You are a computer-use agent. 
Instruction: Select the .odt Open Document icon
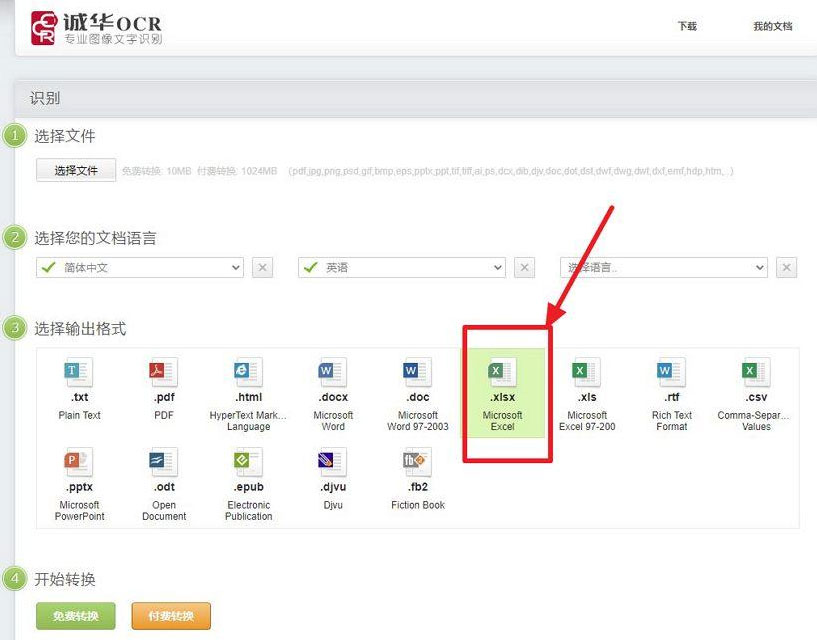tap(164, 463)
